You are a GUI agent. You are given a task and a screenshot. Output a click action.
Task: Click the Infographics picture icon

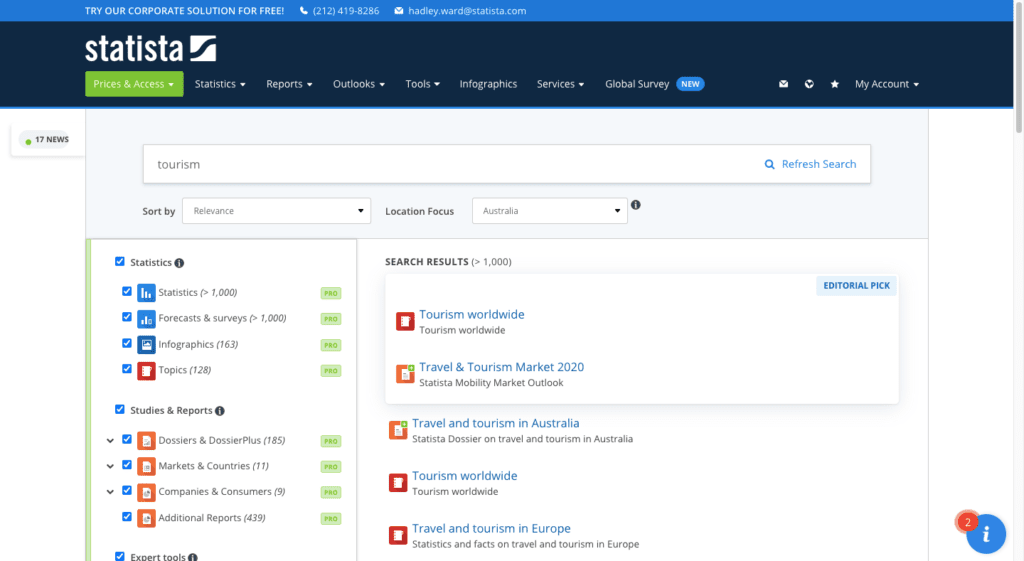146,344
